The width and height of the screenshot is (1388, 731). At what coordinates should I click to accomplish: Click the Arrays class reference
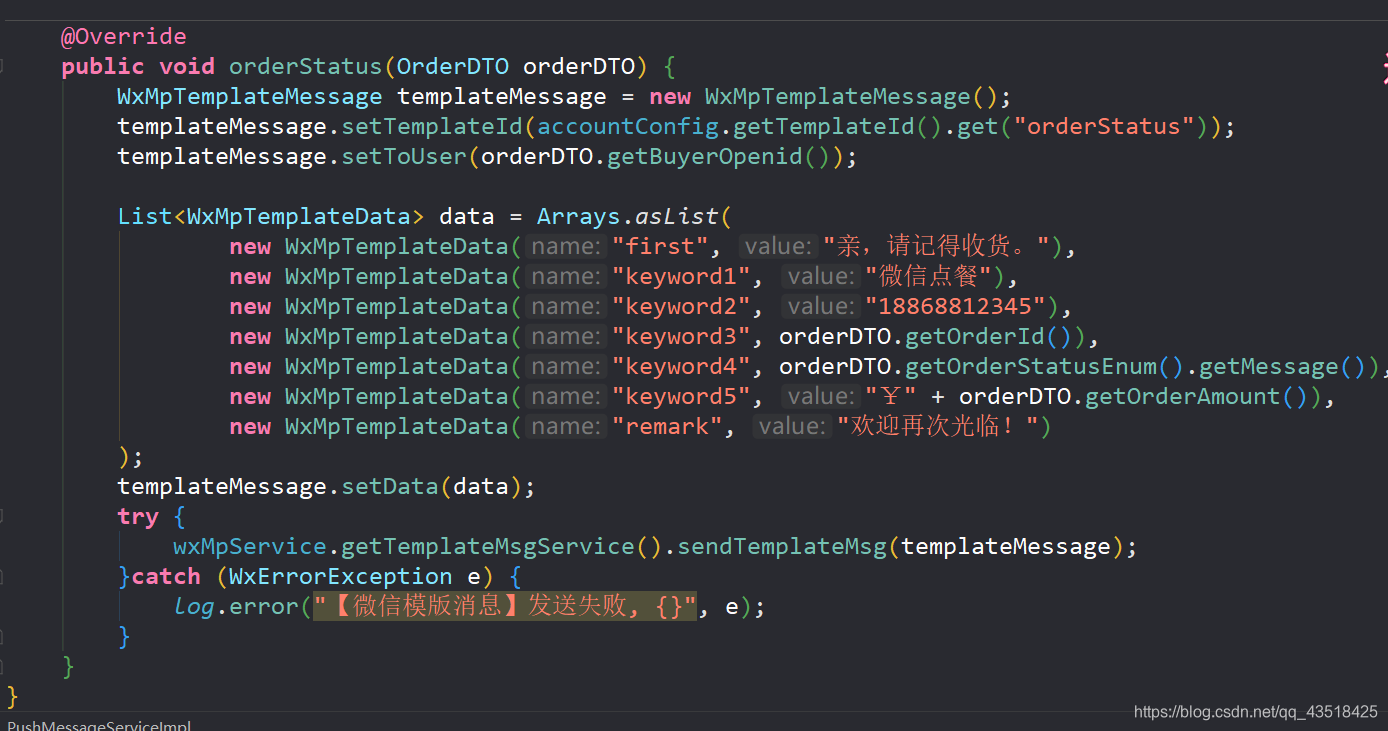coord(579,217)
